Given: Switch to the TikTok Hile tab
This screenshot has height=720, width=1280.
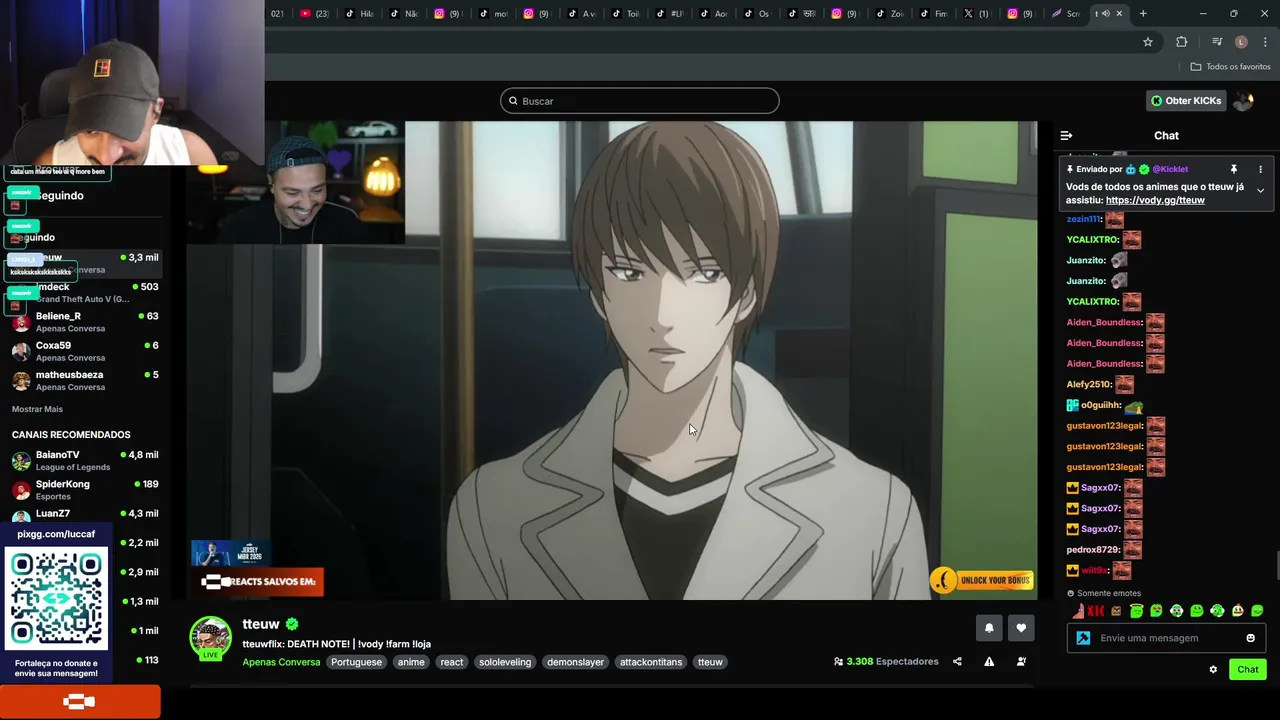Looking at the screenshot, I should pyautogui.click(x=360, y=14).
